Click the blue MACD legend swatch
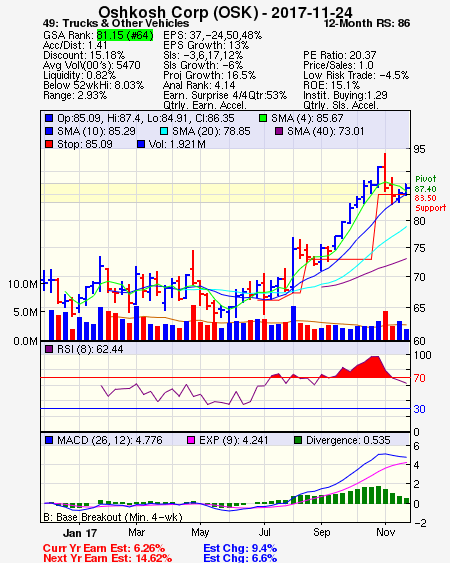450x563 pixels. [x=49, y=440]
